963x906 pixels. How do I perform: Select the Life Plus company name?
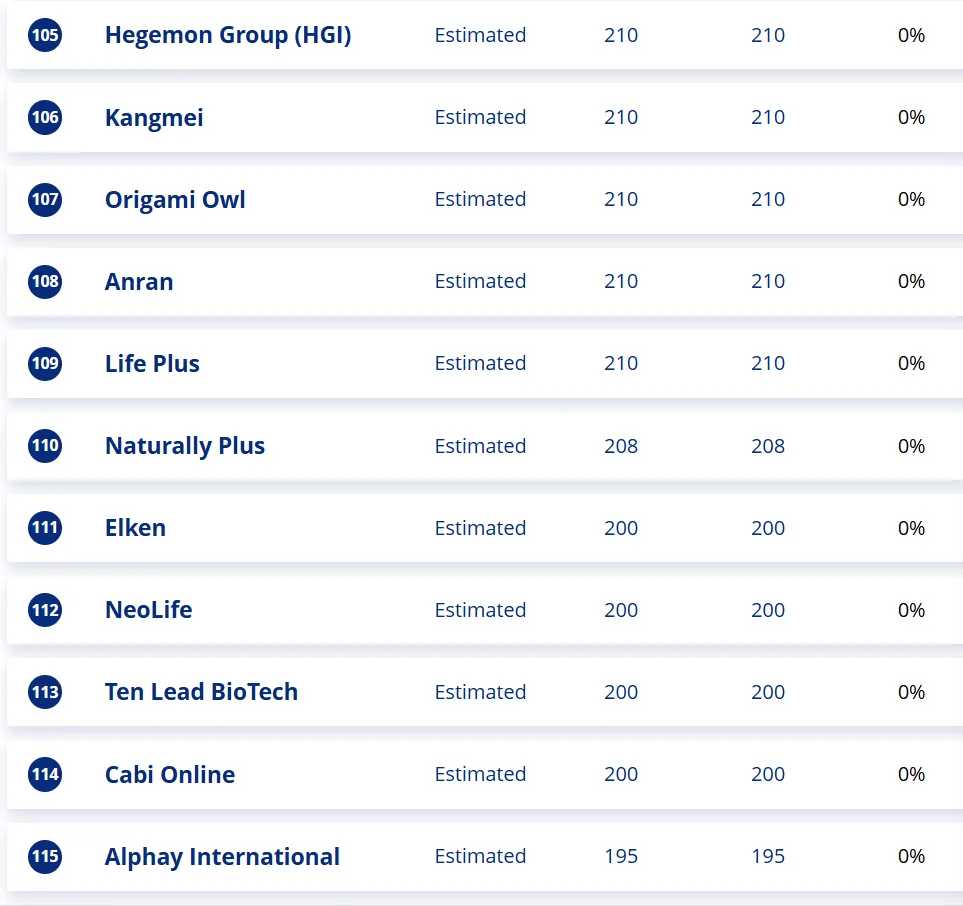[152, 364]
